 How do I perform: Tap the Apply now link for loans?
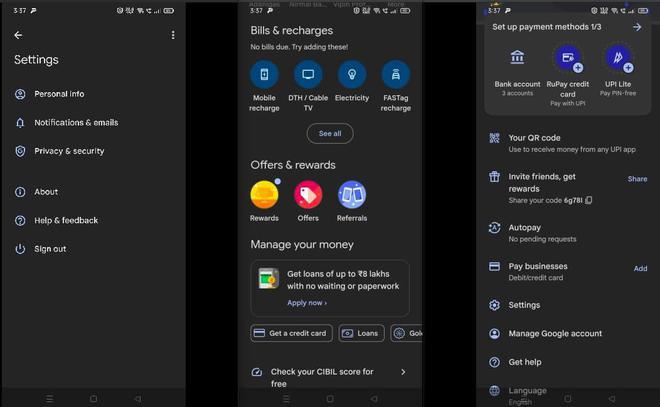tap(307, 303)
